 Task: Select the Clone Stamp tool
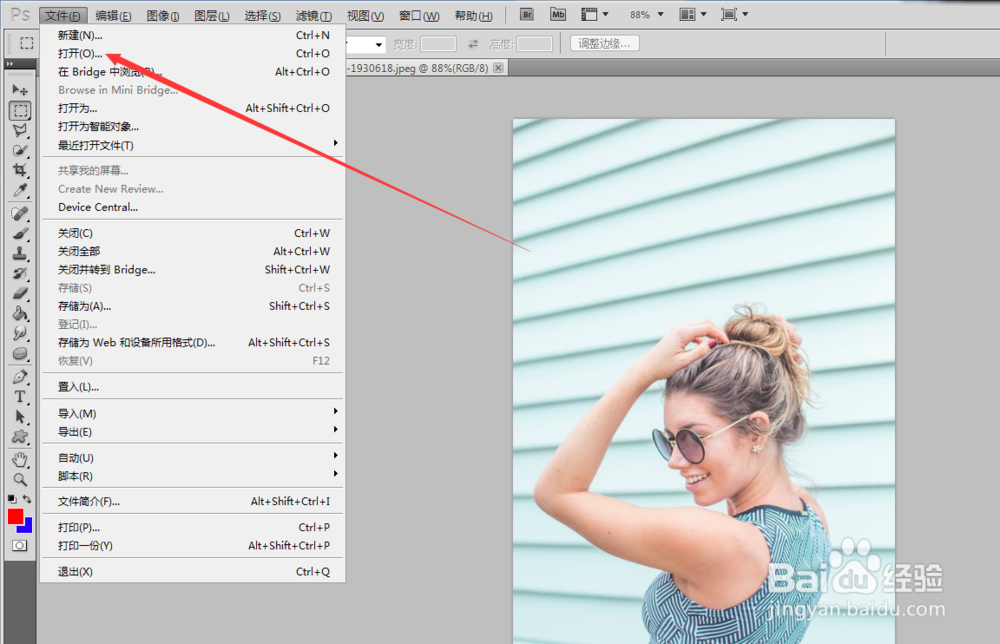20,253
